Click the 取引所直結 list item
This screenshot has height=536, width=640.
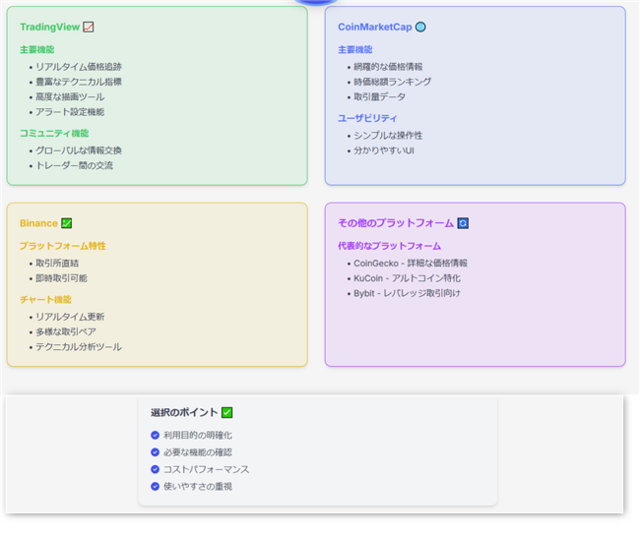pos(57,263)
